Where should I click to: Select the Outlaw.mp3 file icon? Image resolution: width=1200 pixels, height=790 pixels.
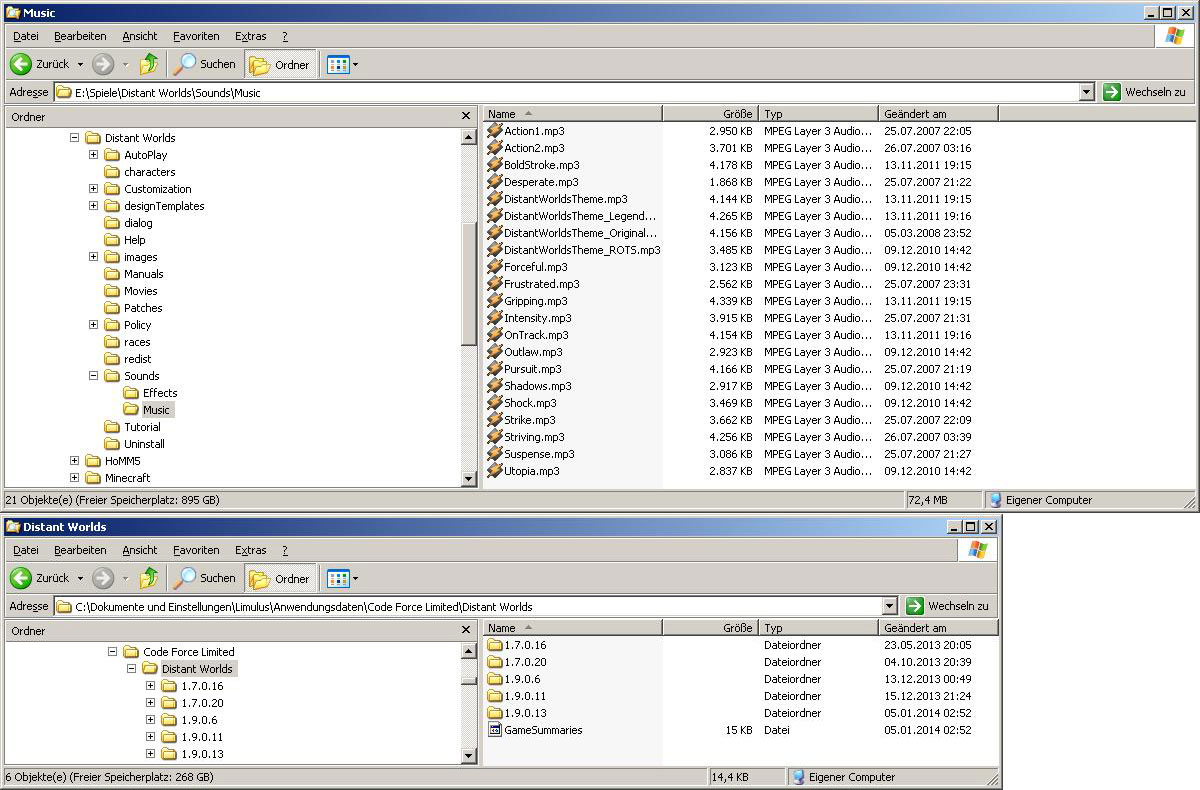[494, 352]
